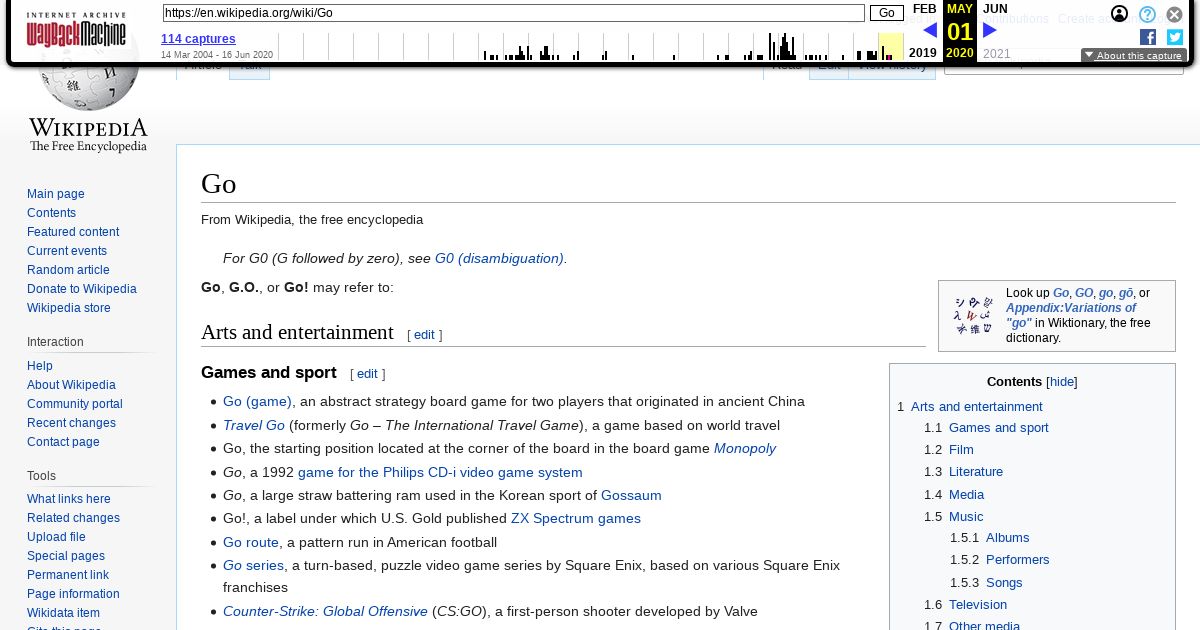Jump to contents entry 1.2 Film
Viewport: 1200px width, 630px height.
[x=949, y=450]
